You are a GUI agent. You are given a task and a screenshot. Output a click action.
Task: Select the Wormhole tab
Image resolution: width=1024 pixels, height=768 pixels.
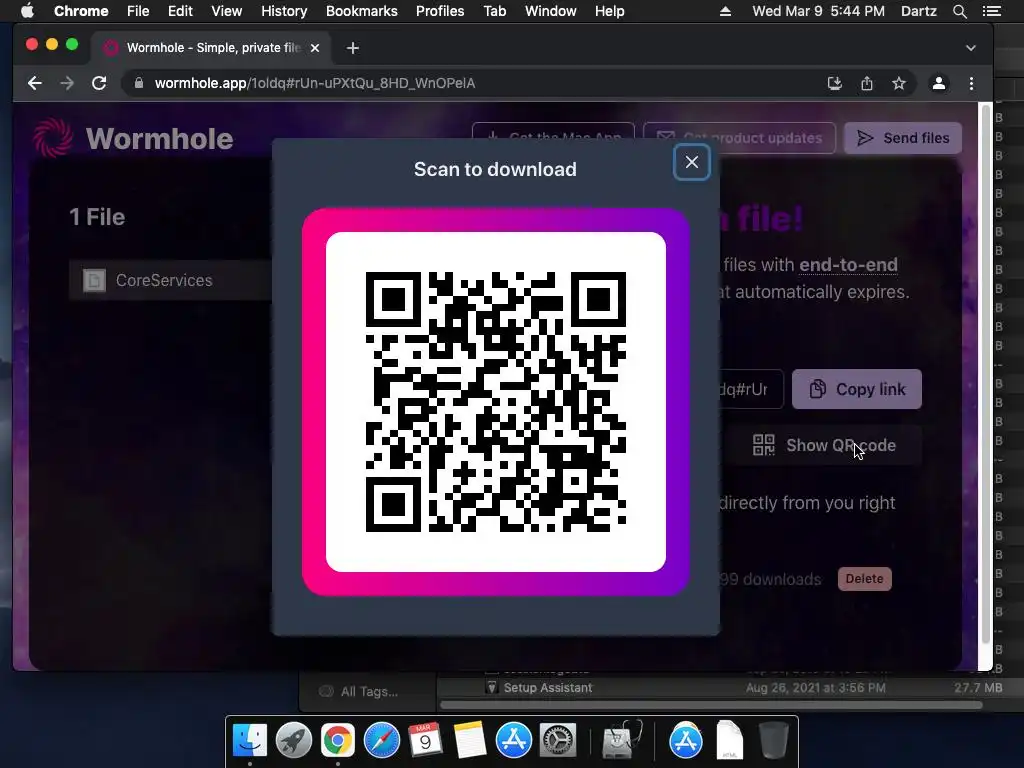[212, 48]
